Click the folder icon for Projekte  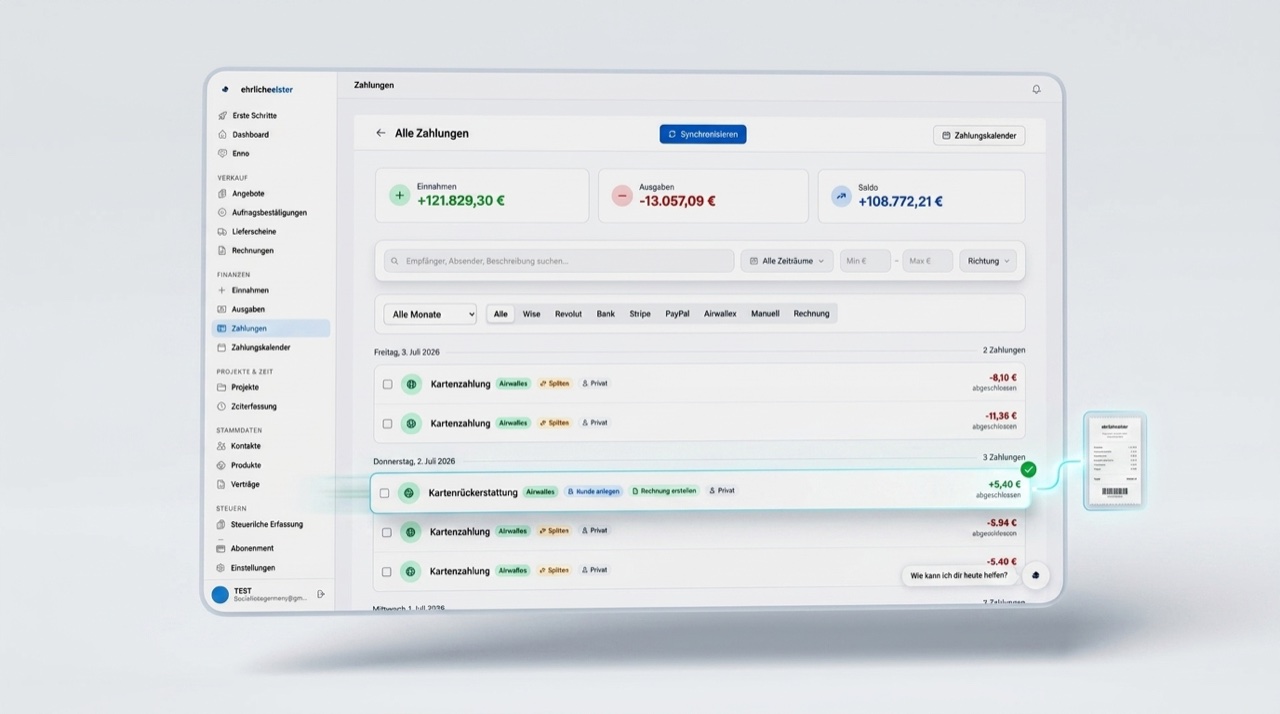222,387
